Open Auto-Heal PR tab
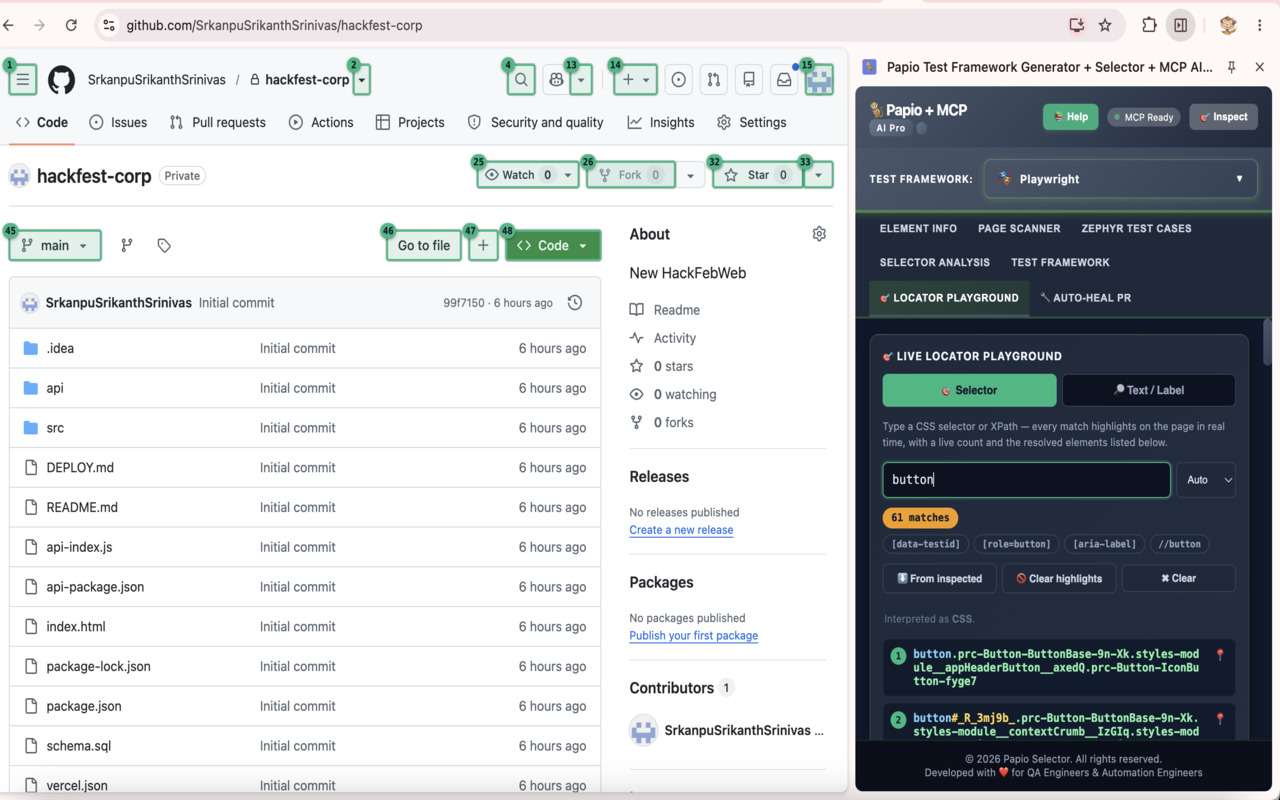Viewport: 1280px width, 800px height. 1085,297
